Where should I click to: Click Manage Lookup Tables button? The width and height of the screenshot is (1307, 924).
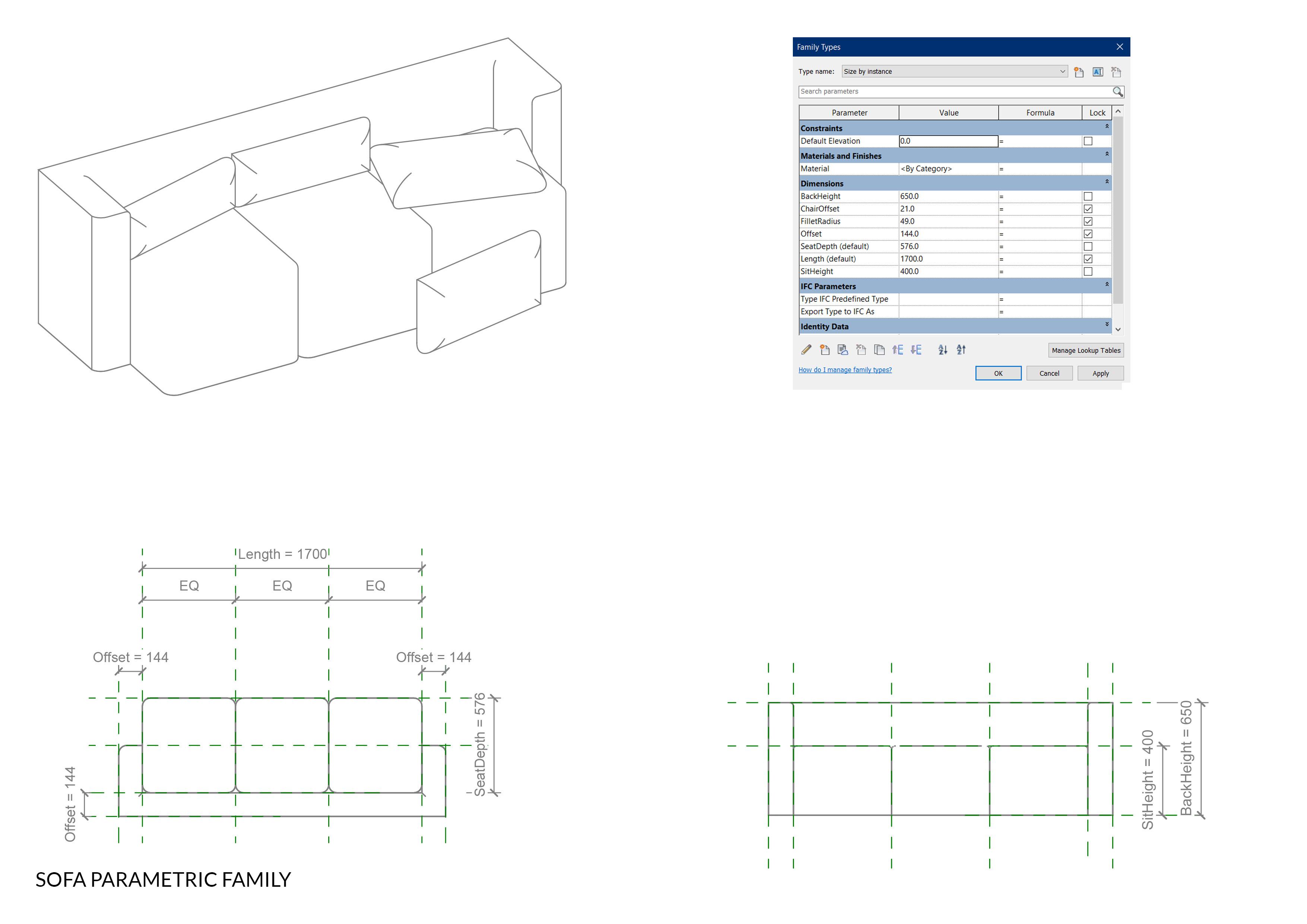(x=1086, y=350)
